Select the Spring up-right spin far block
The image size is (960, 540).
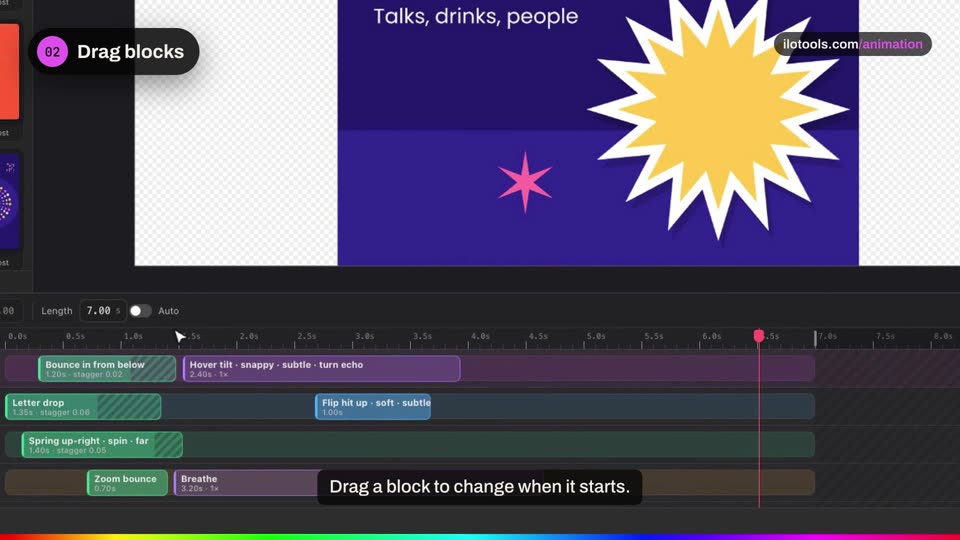coord(102,444)
